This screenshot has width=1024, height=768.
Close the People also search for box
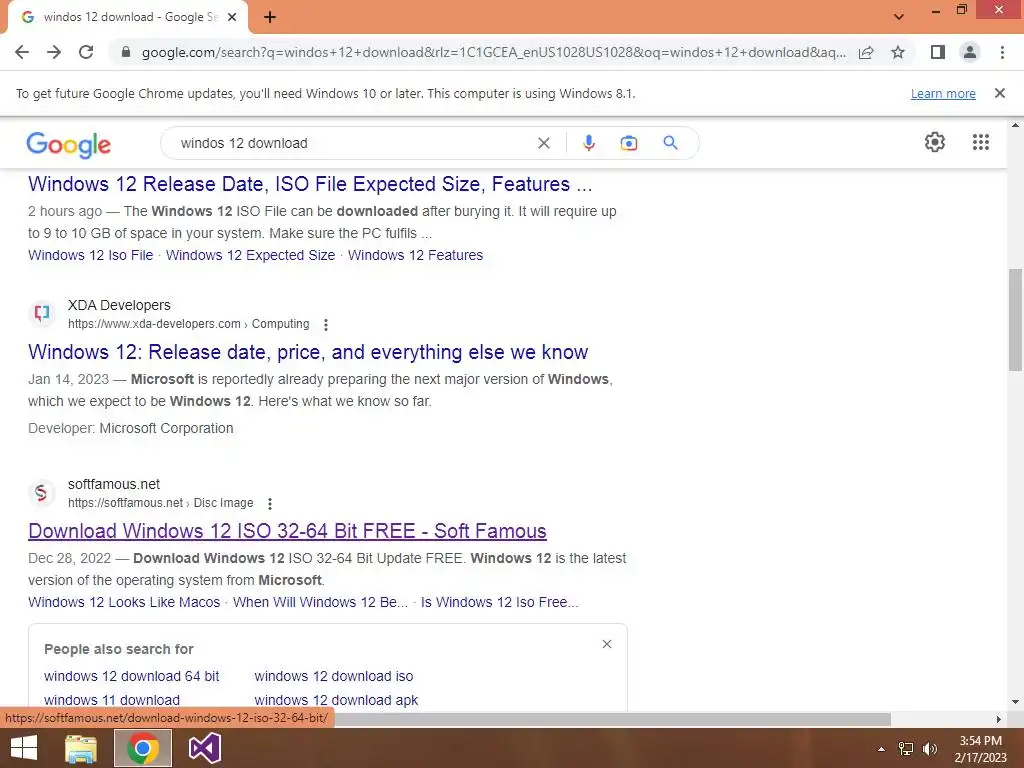pyautogui.click(x=607, y=644)
